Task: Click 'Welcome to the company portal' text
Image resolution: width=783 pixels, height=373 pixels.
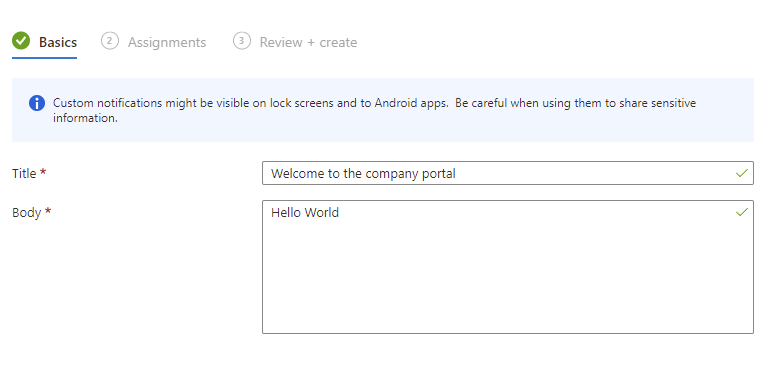Action: [x=363, y=174]
